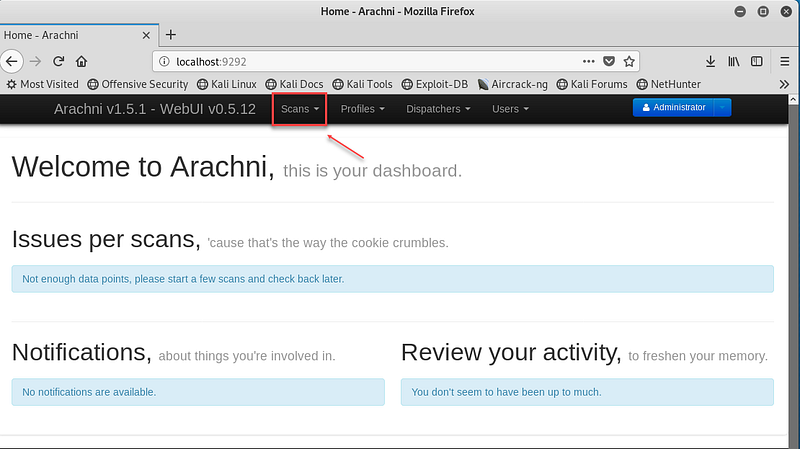Open the Downloads arrow icon
The image size is (800, 449).
coord(710,62)
